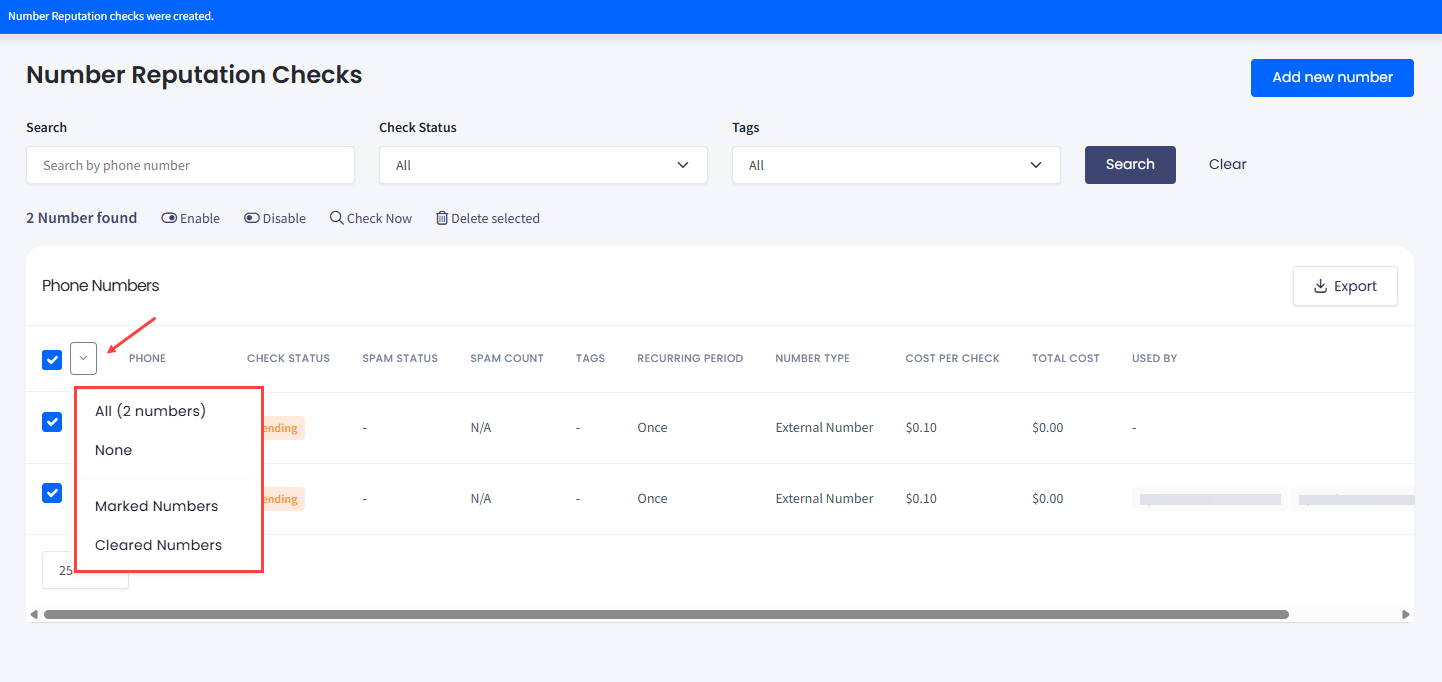The image size is (1442, 682).
Task: Click the first row Pending status badge
Action: [x=283, y=428]
